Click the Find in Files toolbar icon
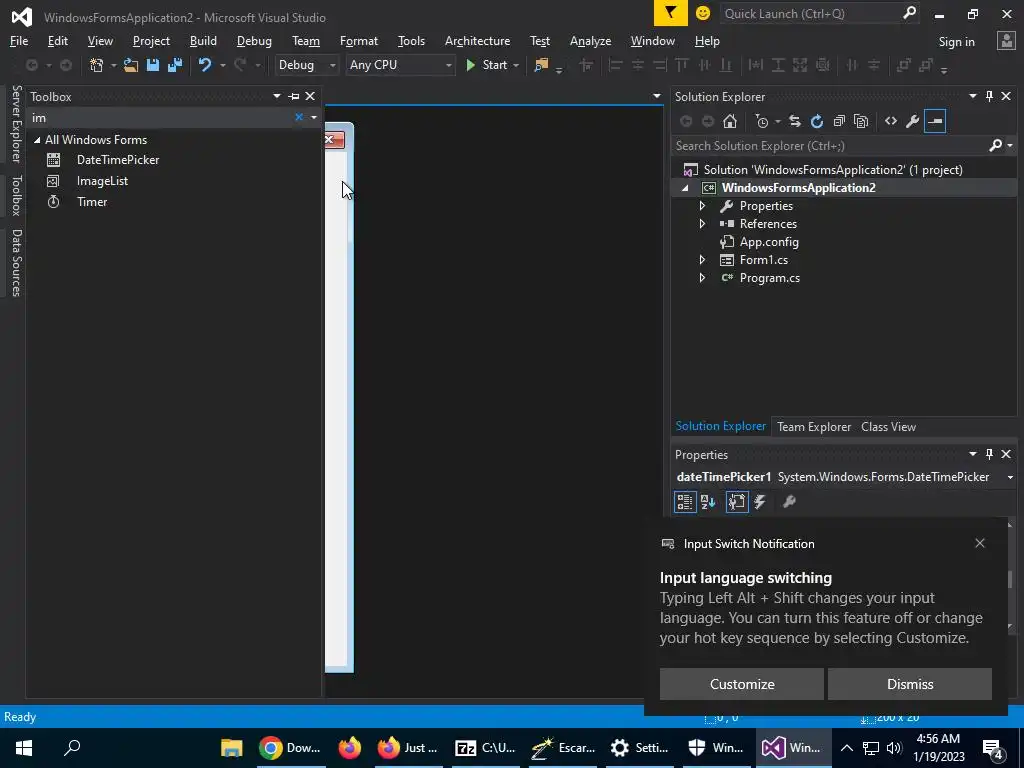This screenshot has width=1024, height=768. [541, 65]
